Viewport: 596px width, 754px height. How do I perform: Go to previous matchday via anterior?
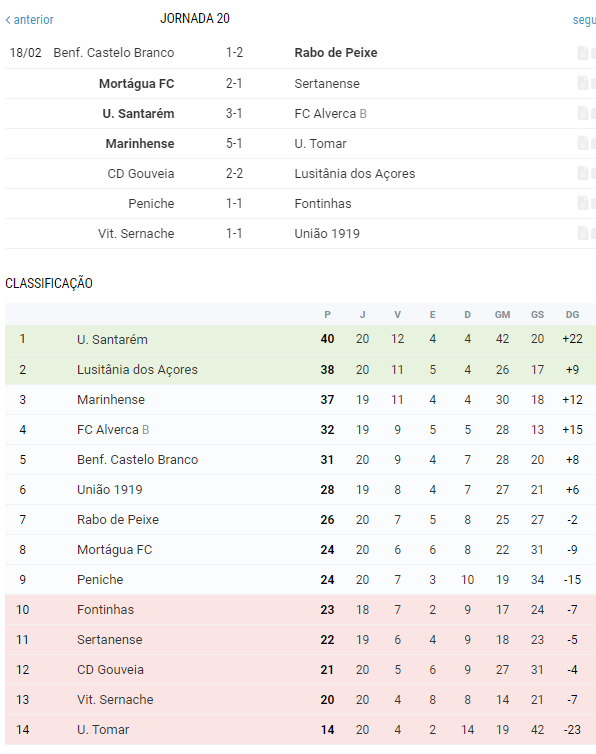pos(29,20)
